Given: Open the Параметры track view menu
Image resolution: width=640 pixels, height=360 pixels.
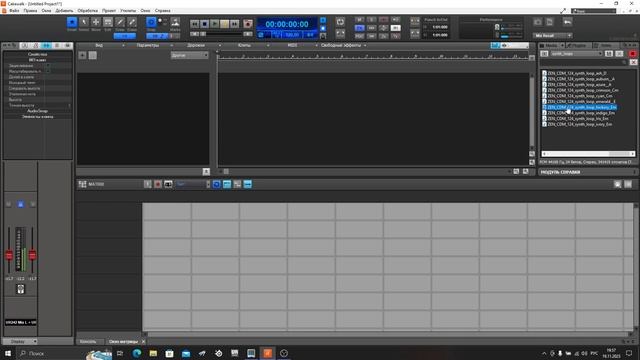Looking at the screenshot, I should pyautogui.click(x=148, y=45).
